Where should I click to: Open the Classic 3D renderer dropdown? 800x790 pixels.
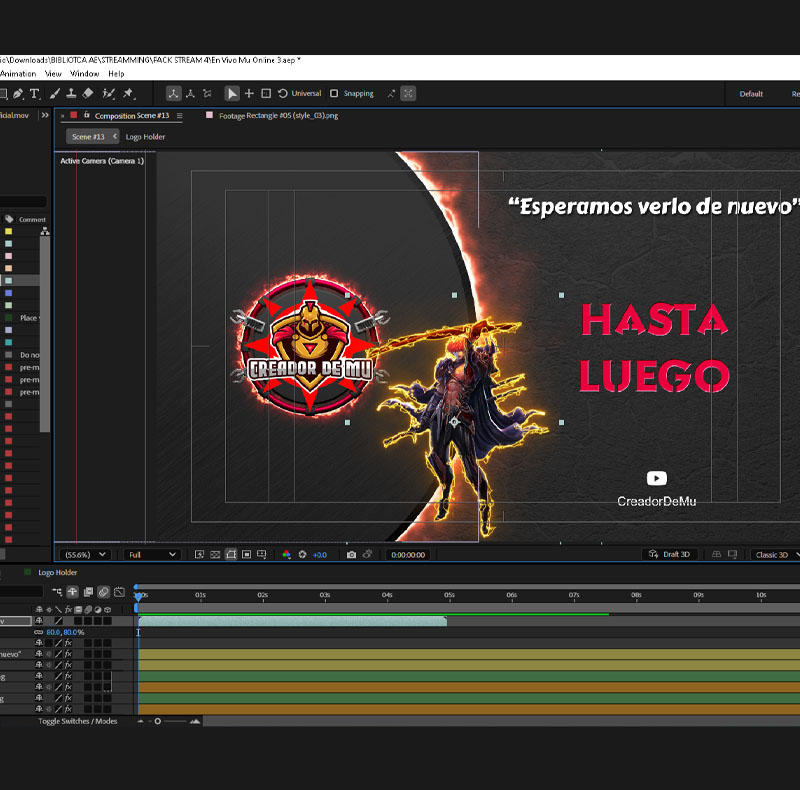(x=776, y=555)
